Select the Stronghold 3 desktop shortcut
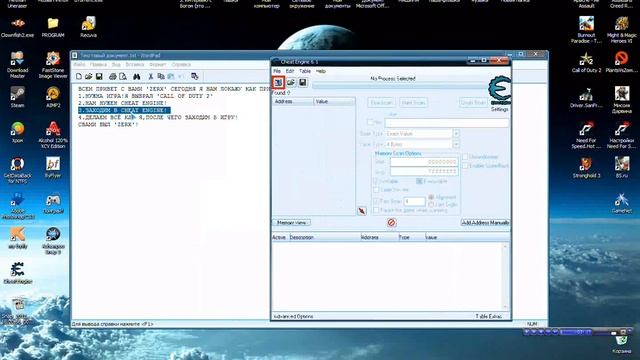This screenshot has height=360, width=640. 586,167
